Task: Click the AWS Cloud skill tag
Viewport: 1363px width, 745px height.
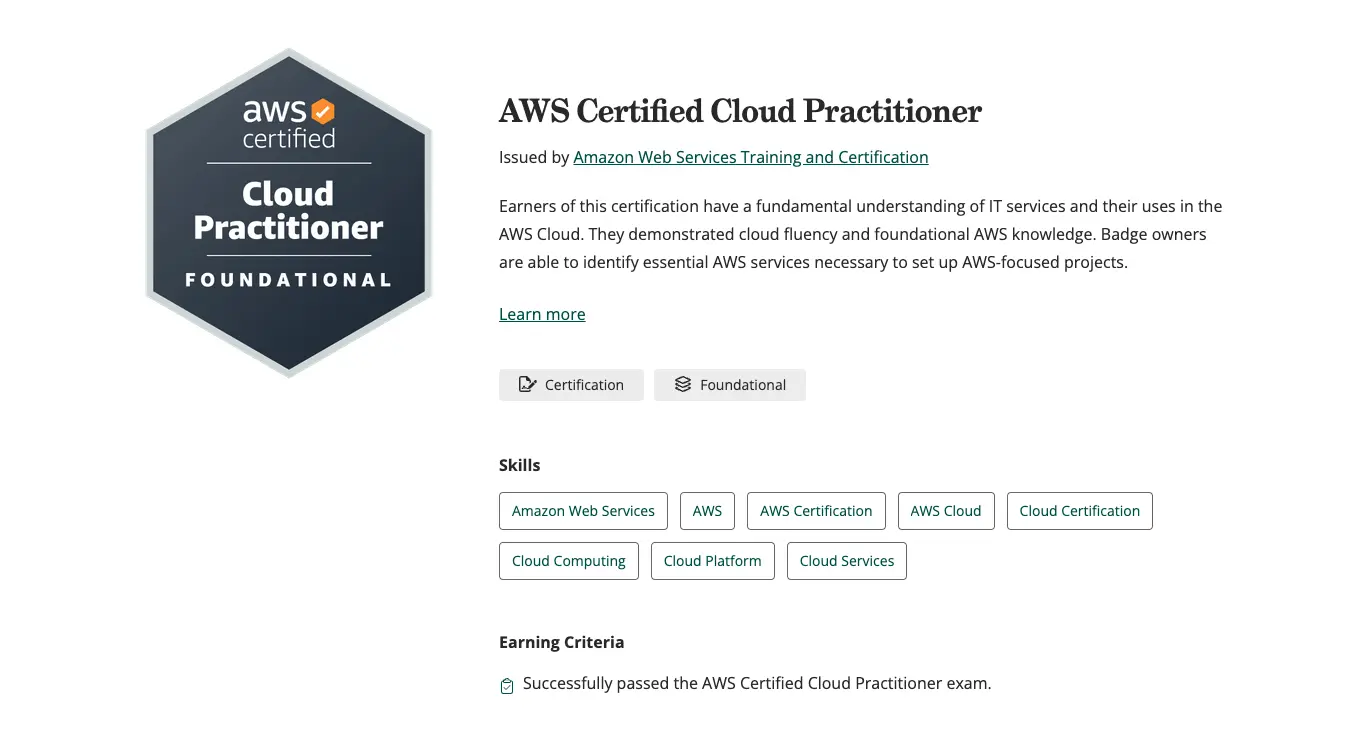Action: tap(945, 511)
